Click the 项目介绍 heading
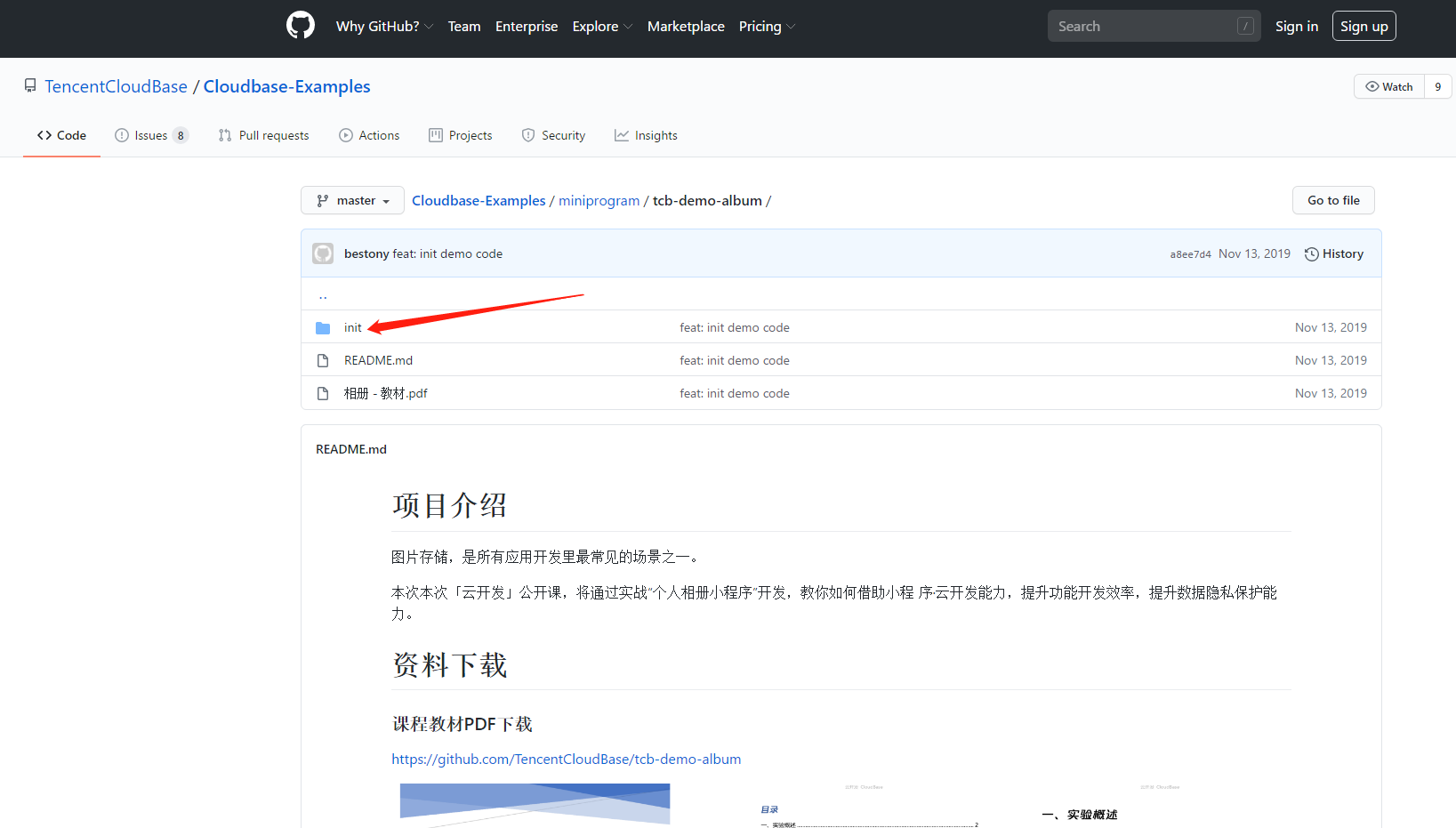The image size is (1456, 828). coord(450,505)
